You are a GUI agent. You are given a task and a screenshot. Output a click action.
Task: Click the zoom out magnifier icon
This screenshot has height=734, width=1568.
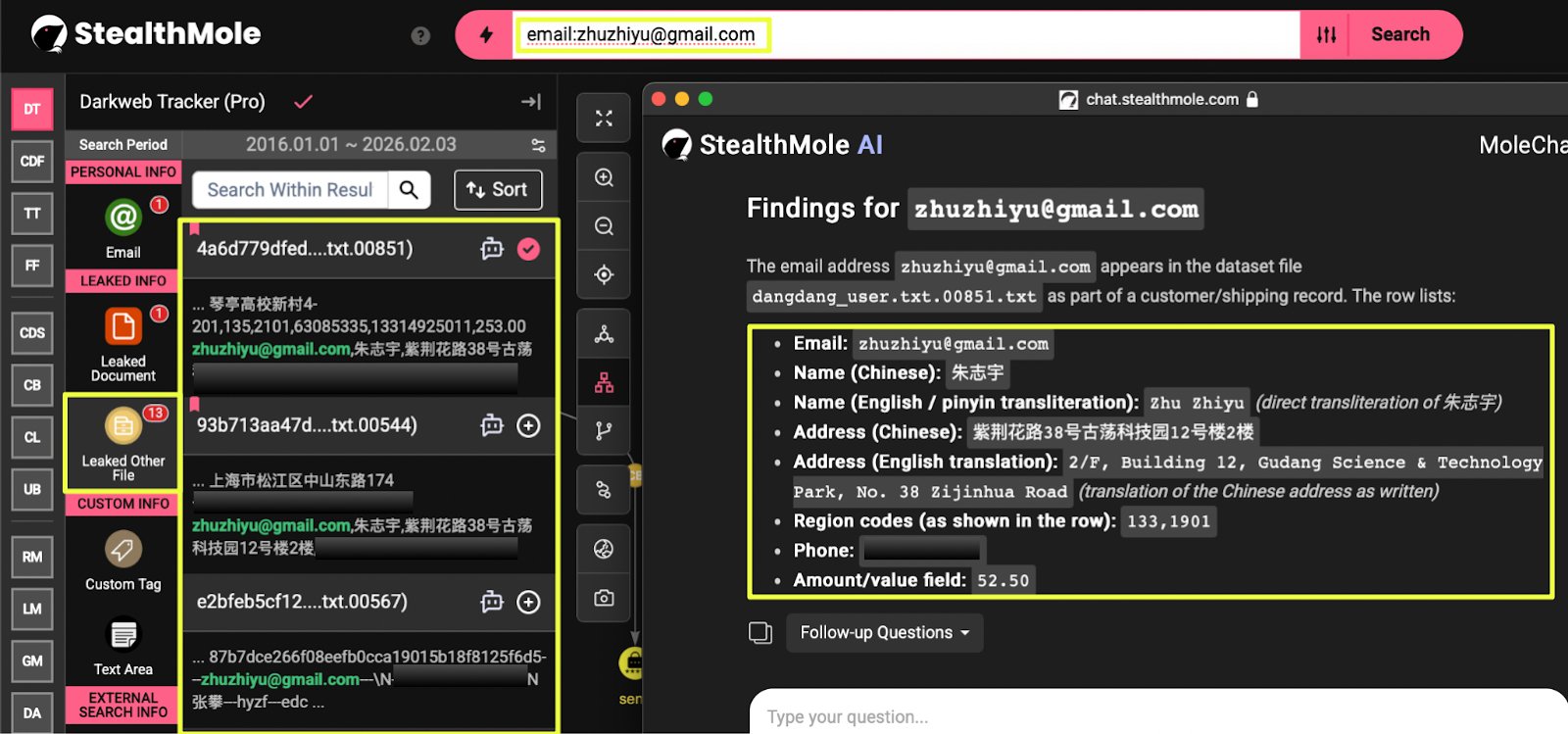coord(604,226)
